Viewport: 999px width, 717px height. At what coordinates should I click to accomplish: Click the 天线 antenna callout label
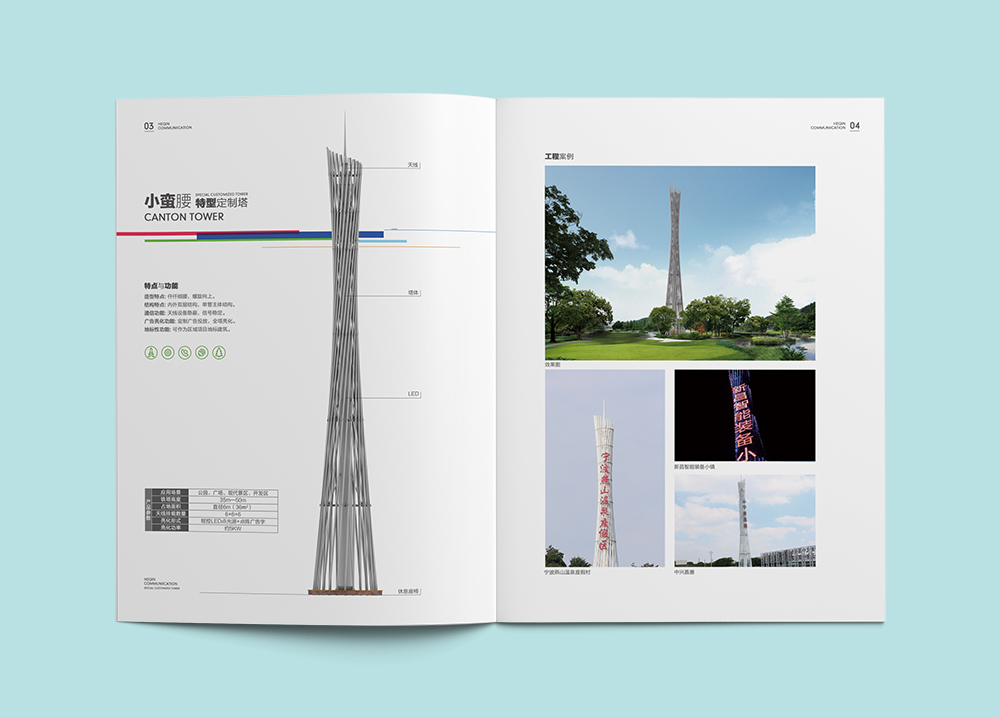413,164
